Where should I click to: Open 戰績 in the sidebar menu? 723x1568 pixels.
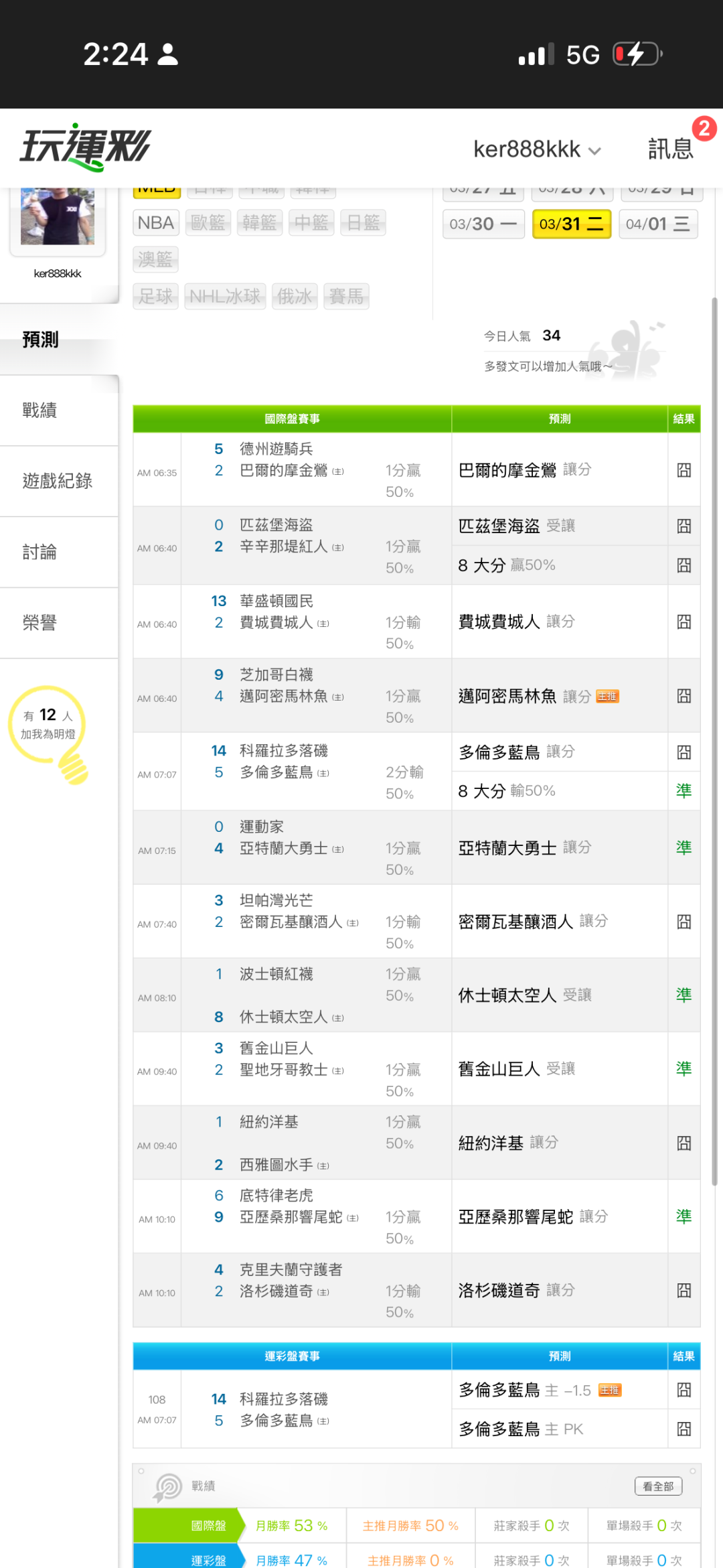pos(40,410)
